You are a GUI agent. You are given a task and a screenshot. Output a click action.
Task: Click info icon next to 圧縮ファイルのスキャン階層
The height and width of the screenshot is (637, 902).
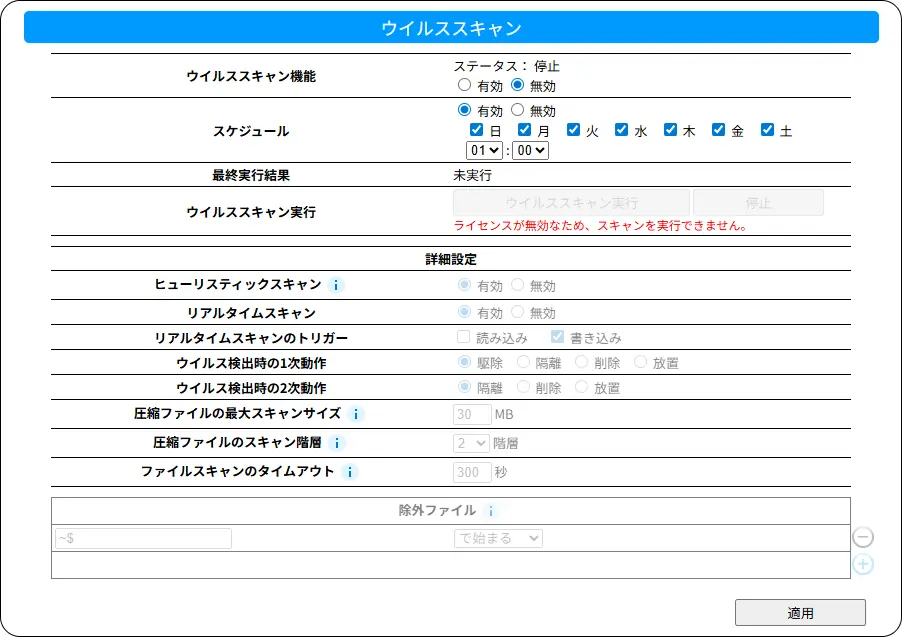(x=337, y=443)
